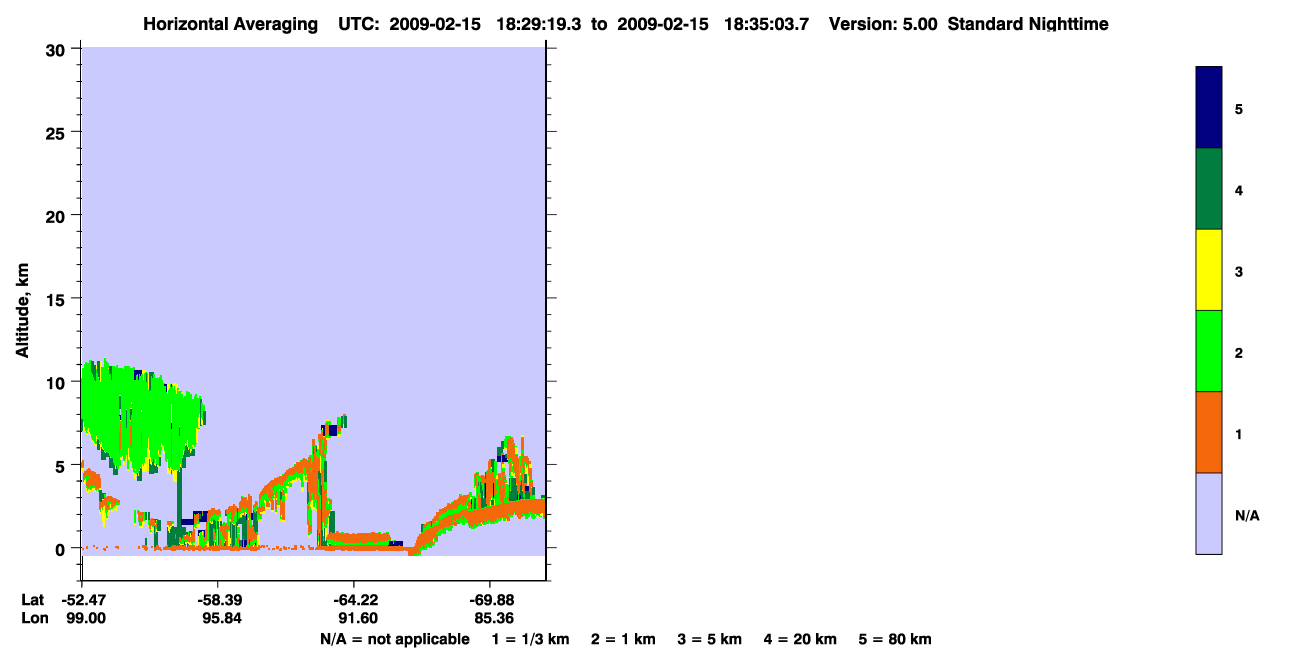Click the lavender N/A legend swatch
The width and height of the screenshot is (1300, 667).
pos(1209,513)
